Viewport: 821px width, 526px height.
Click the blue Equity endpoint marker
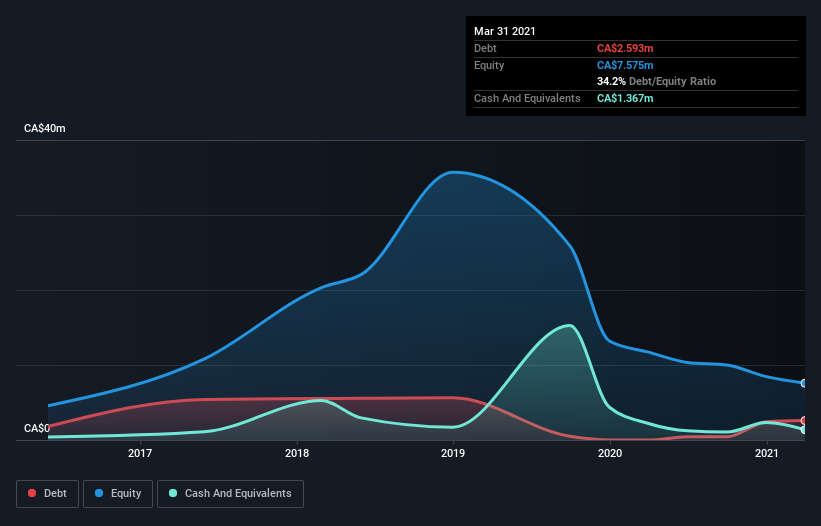coord(804,383)
